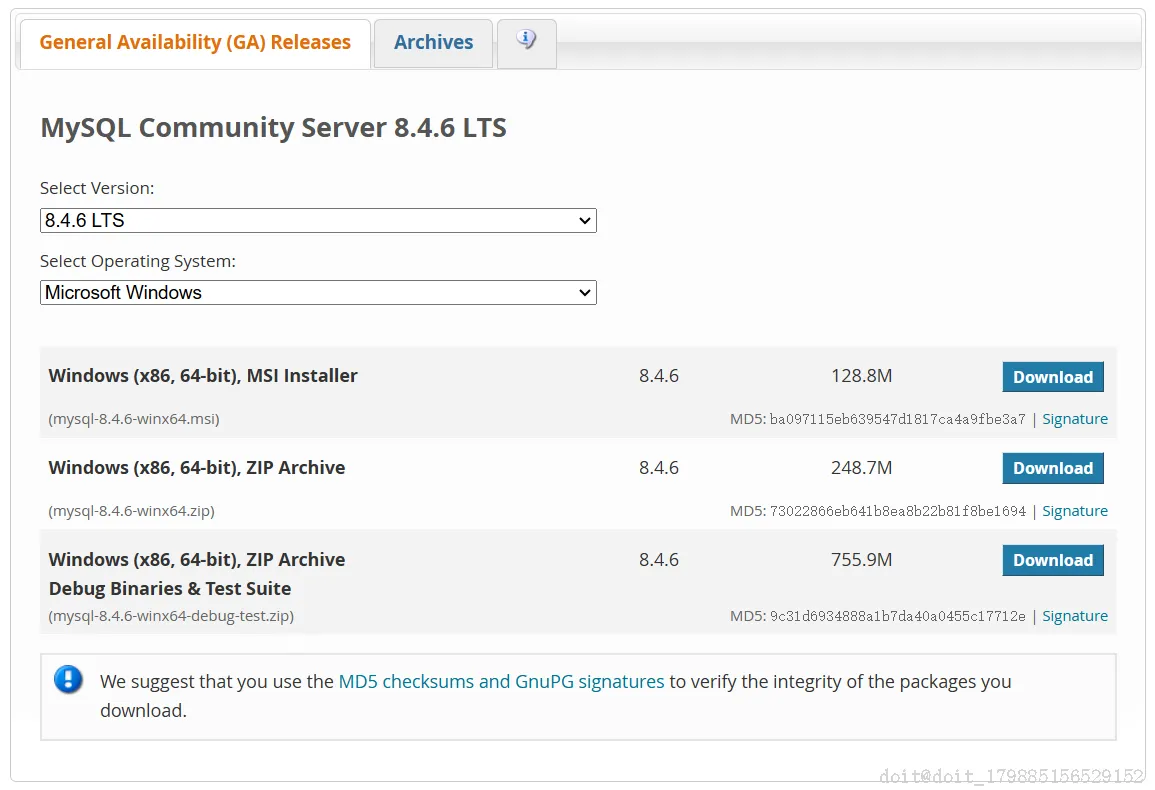Download the 248.7M ZIP Archive

tap(1053, 468)
